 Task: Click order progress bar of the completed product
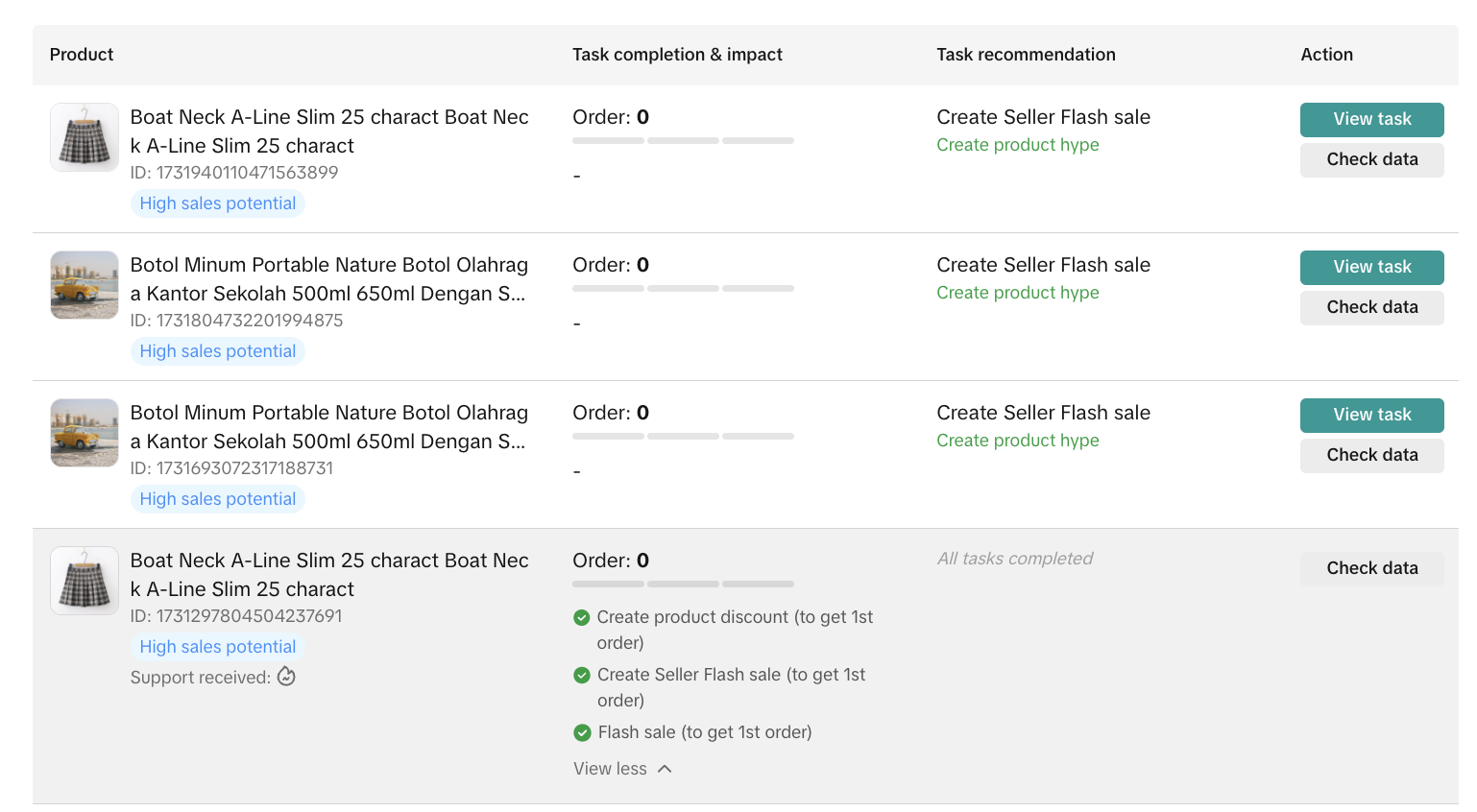683,584
